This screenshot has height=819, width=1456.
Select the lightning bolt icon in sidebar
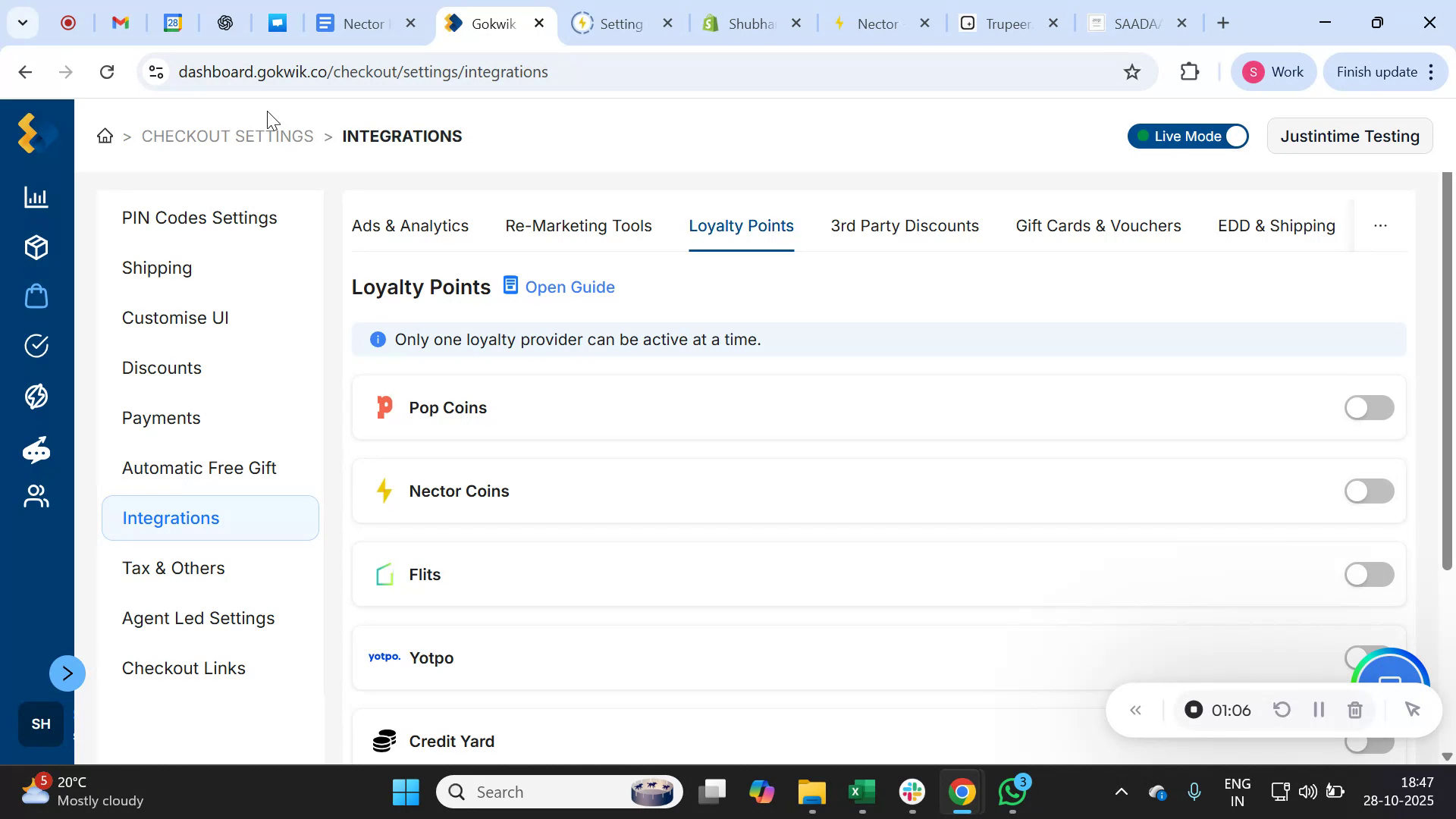click(36, 396)
